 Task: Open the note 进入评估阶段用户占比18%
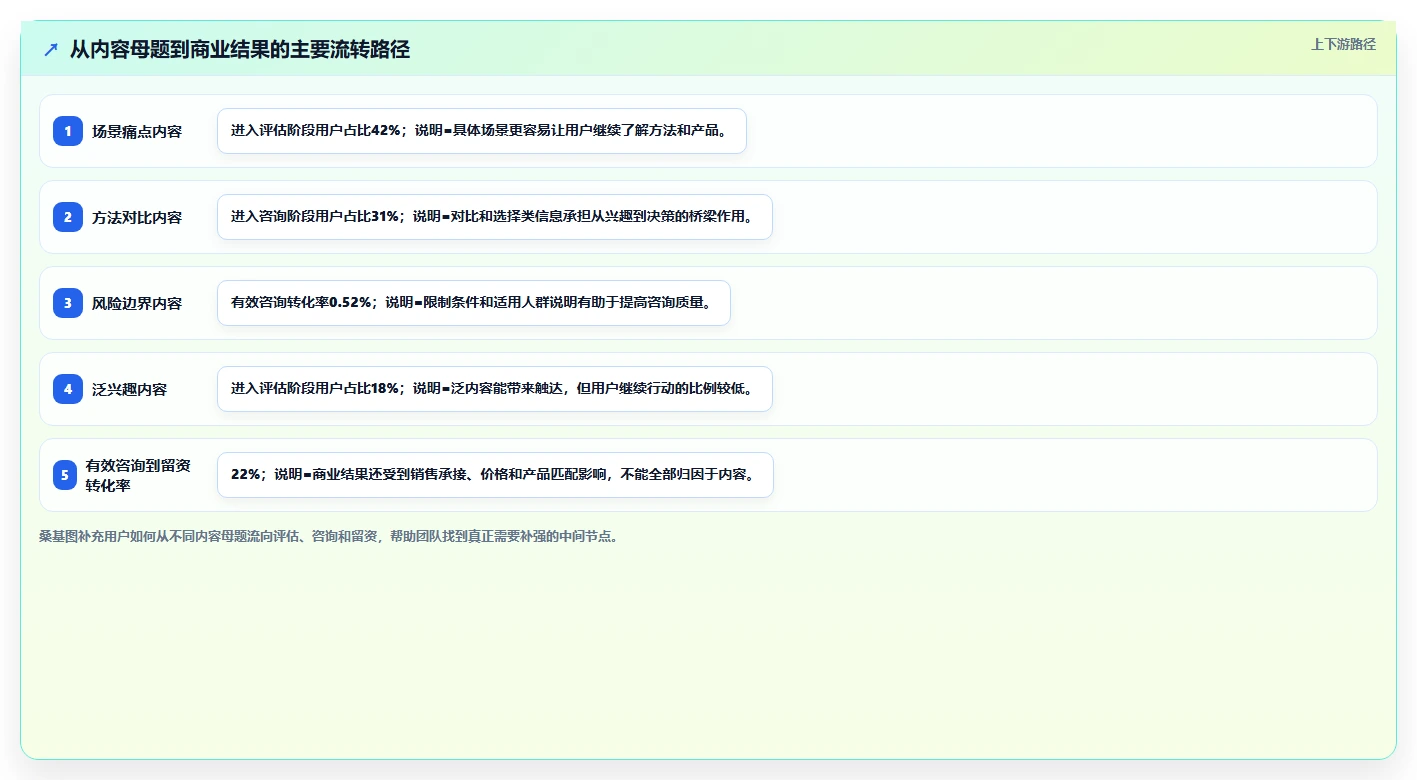pyautogui.click(x=495, y=389)
